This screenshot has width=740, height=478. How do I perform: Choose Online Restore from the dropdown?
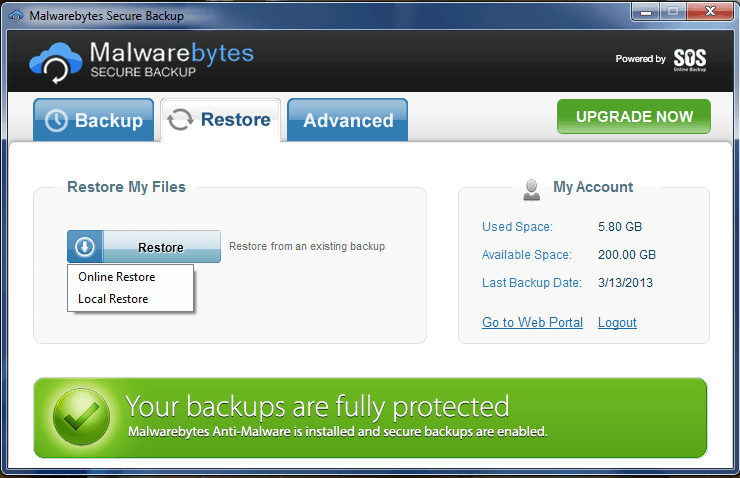click(117, 277)
